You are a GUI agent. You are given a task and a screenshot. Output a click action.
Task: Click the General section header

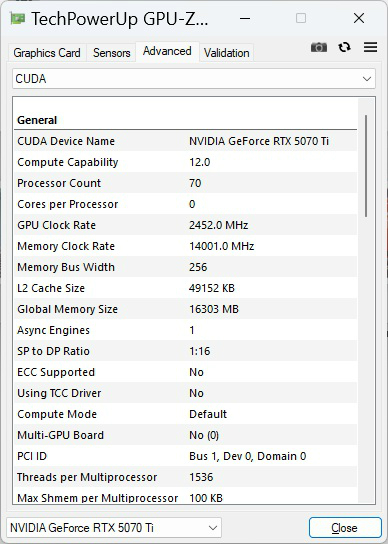tap(37, 120)
